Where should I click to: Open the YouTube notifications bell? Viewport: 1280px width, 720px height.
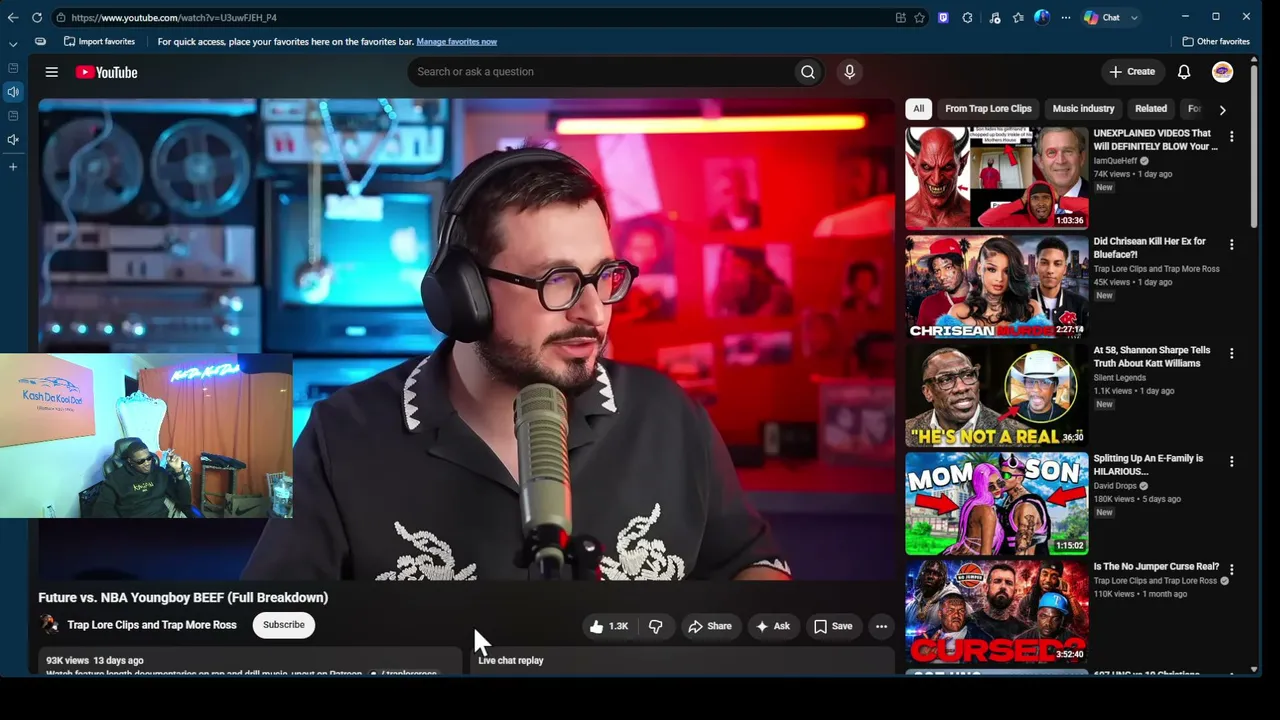[x=1184, y=72]
